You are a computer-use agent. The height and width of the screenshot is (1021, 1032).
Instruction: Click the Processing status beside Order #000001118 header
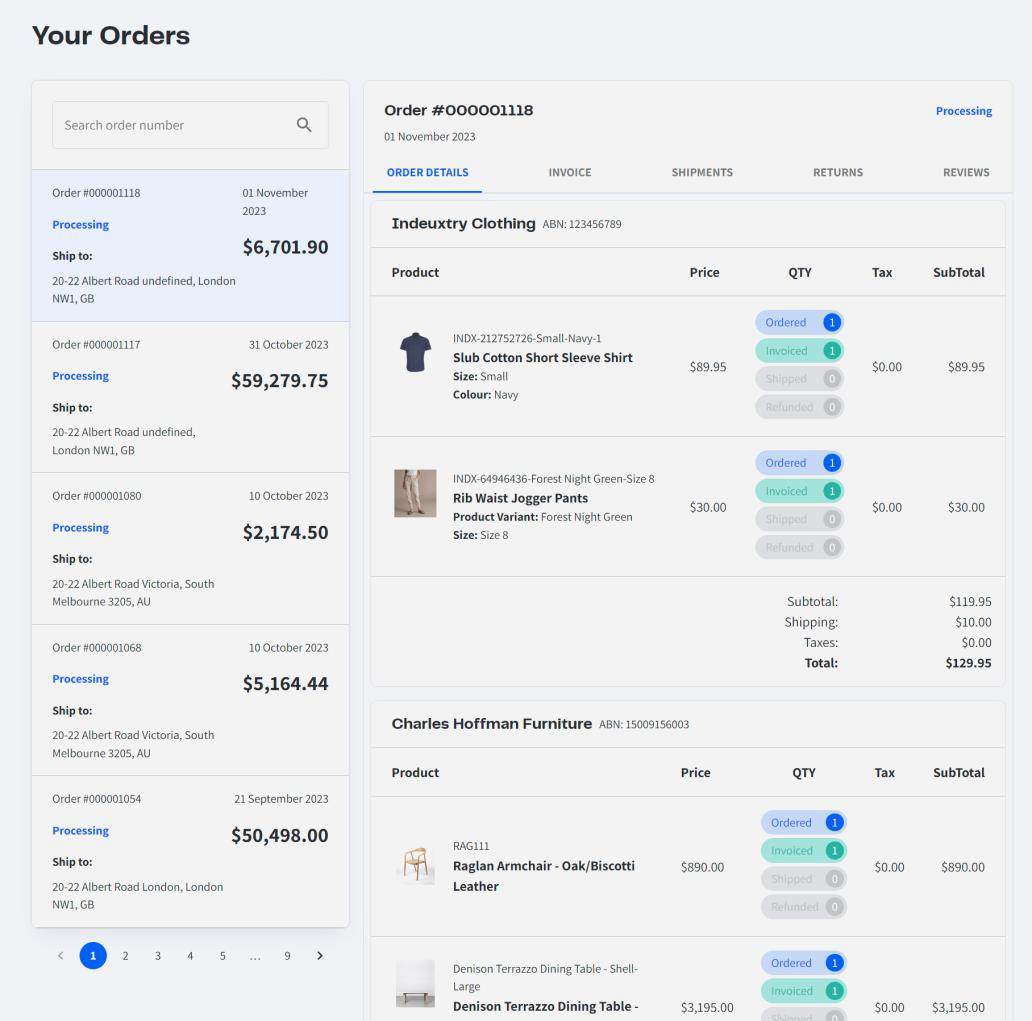964,111
